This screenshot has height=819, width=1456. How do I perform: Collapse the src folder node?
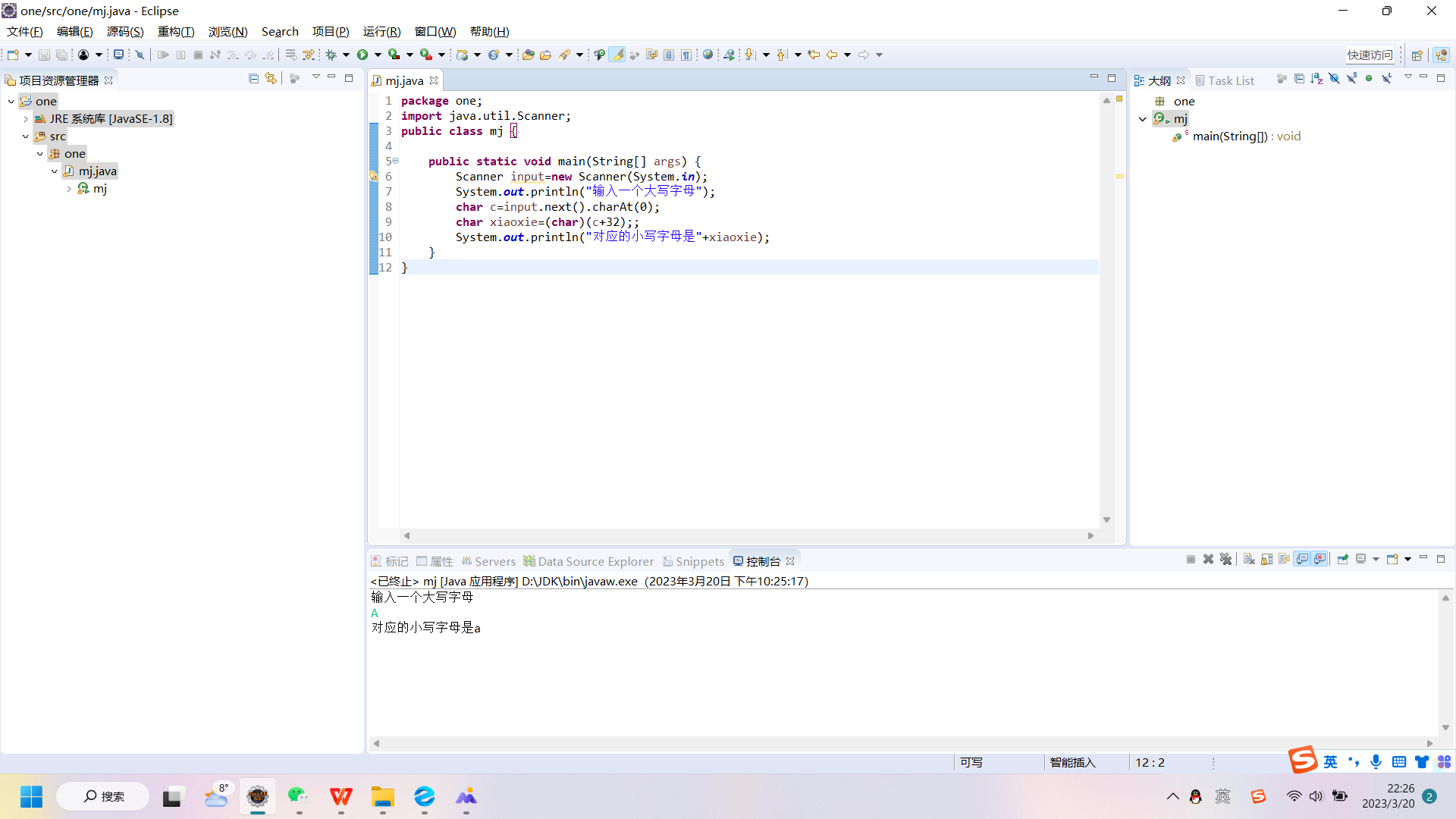(x=26, y=136)
